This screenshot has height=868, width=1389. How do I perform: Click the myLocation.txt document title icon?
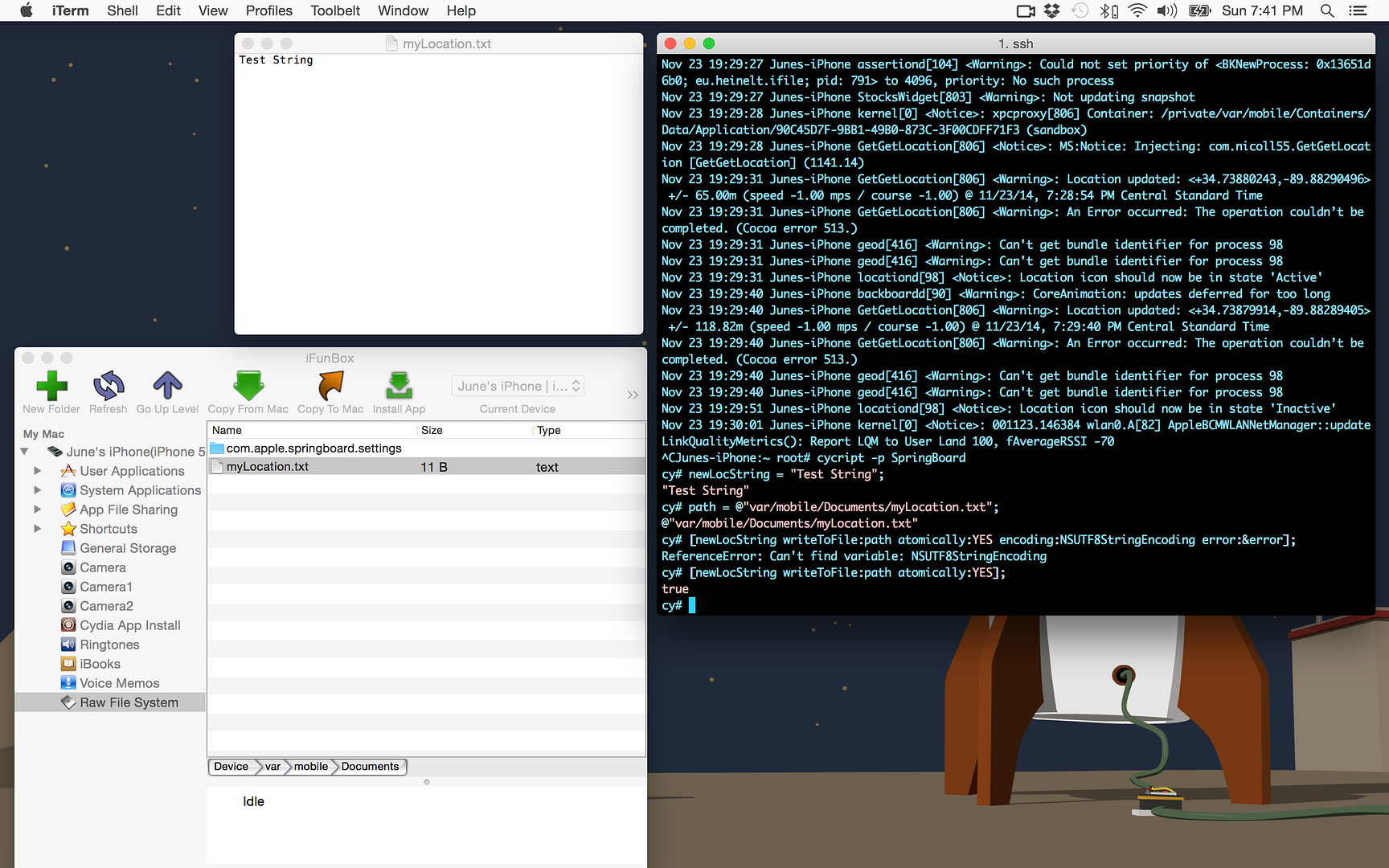point(391,43)
